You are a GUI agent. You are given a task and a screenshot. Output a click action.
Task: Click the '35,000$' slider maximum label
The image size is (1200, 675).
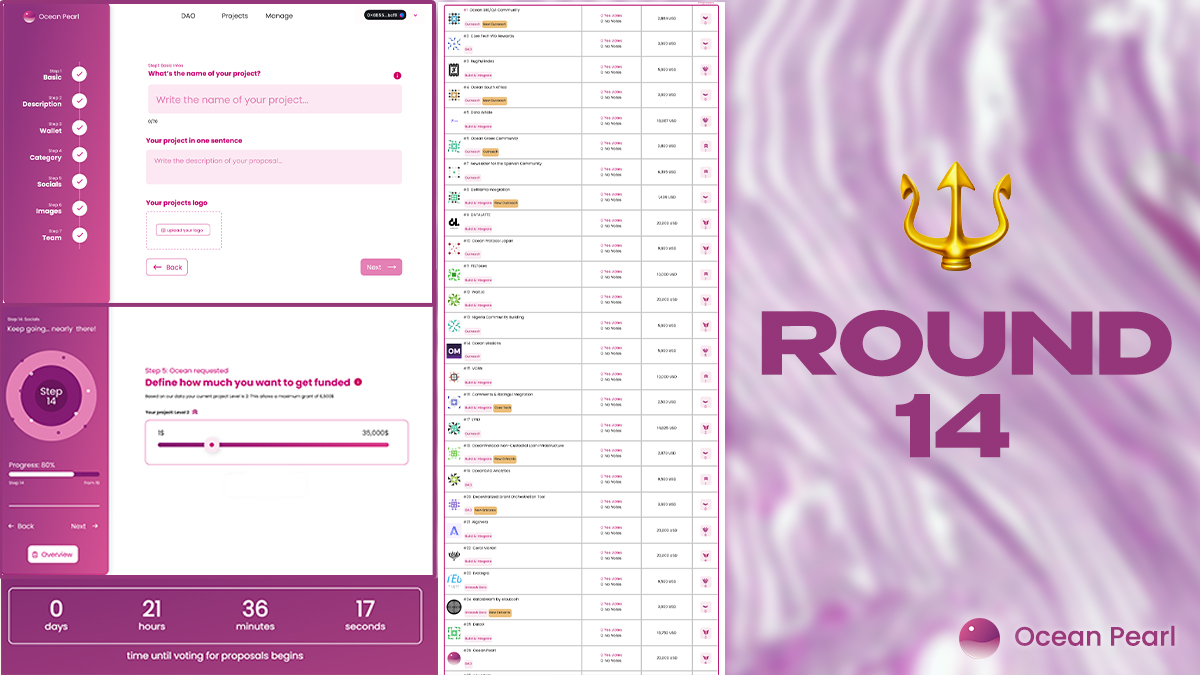376,433
